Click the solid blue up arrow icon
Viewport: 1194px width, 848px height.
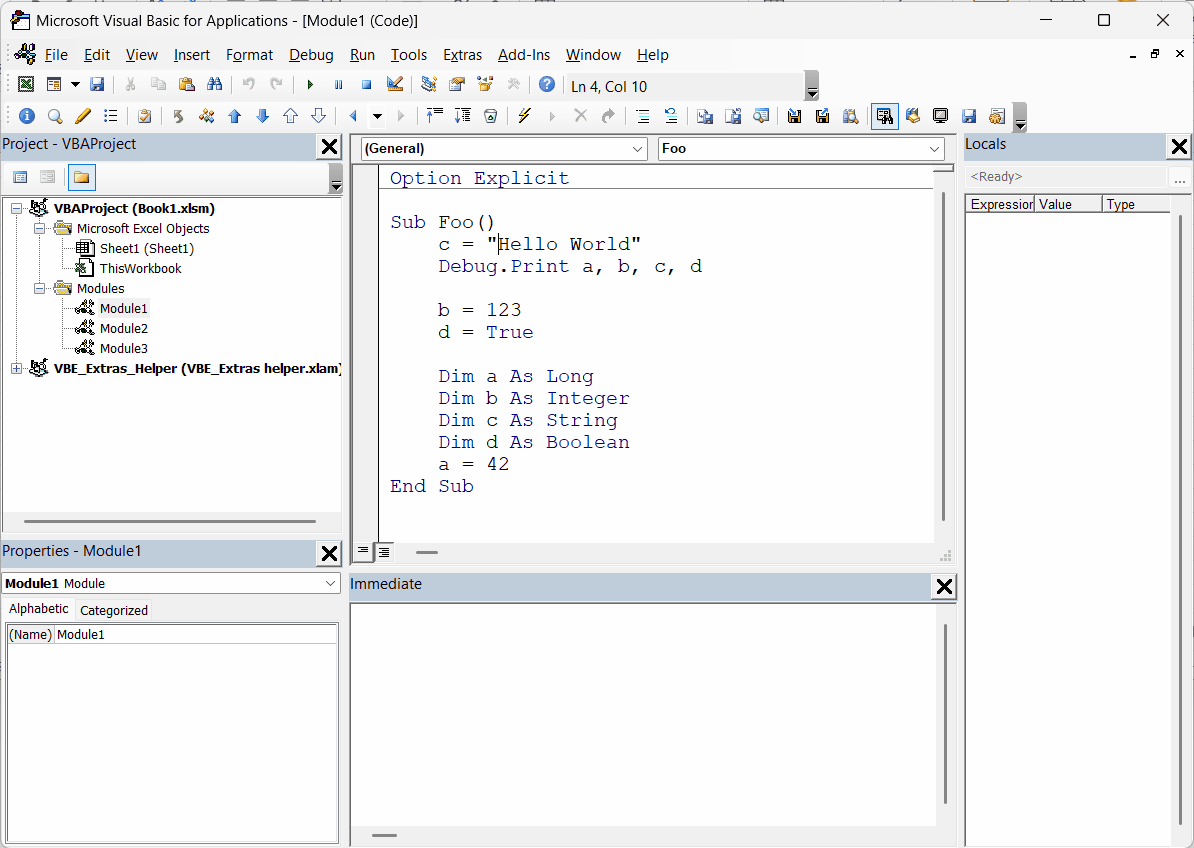(x=235, y=116)
